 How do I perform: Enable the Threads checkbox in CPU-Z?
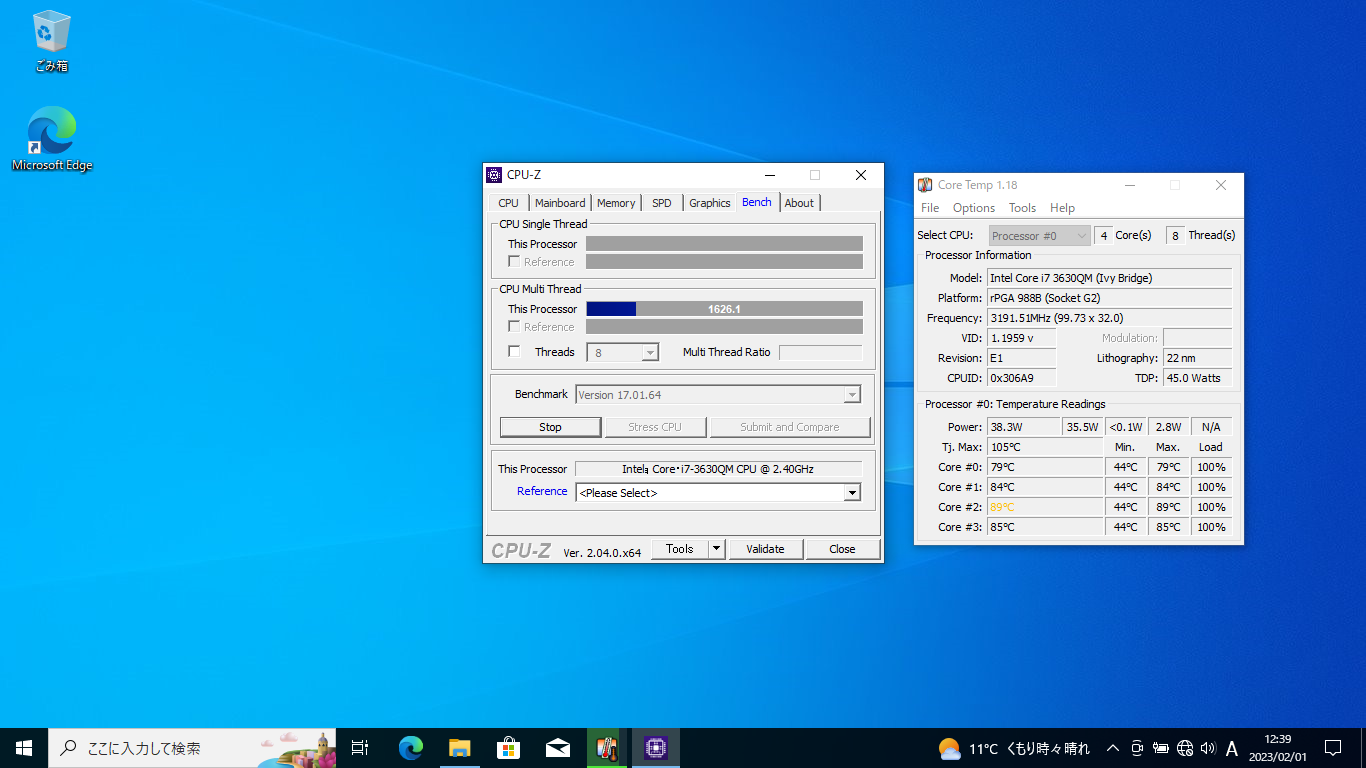pyautogui.click(x=514, y=352)
